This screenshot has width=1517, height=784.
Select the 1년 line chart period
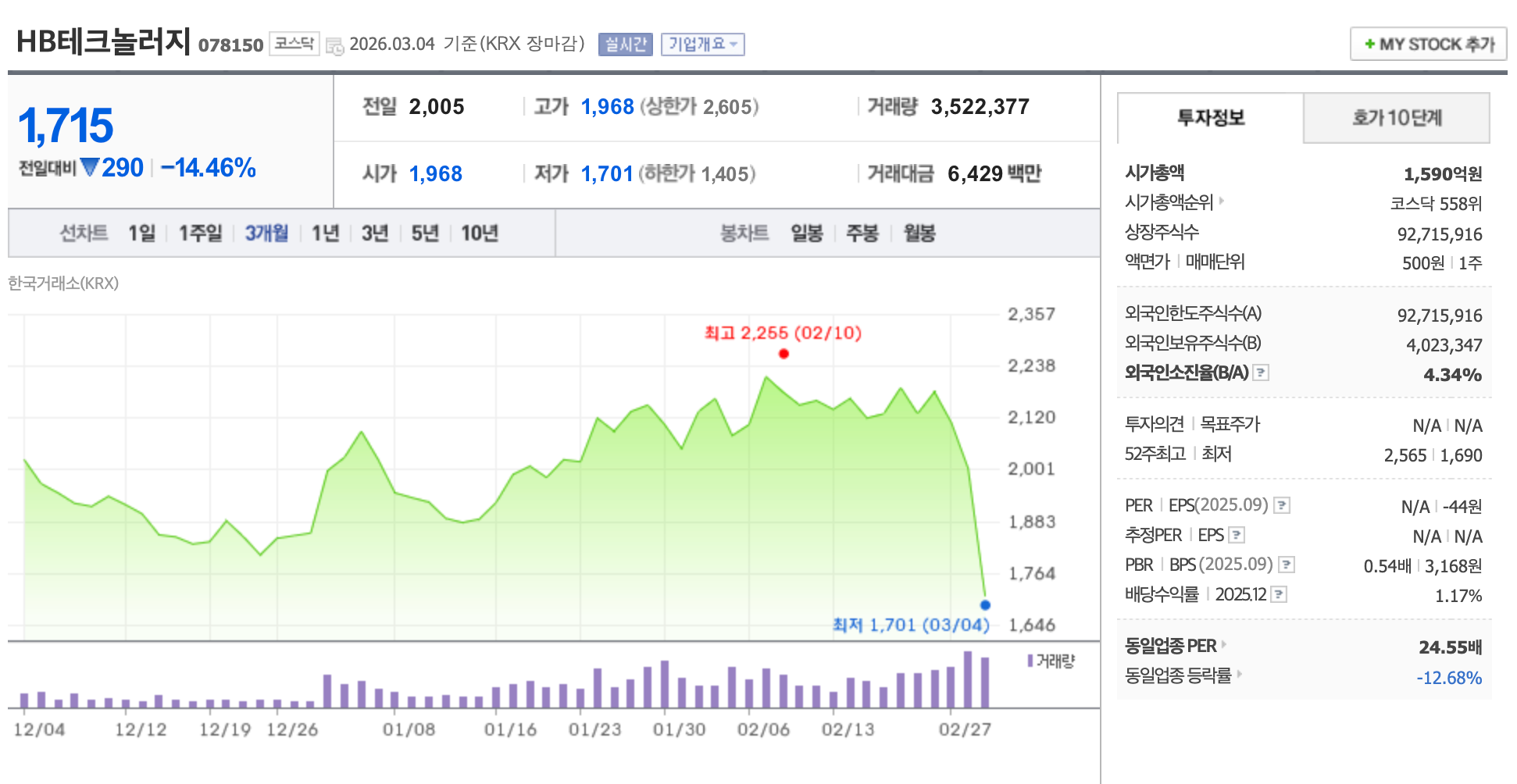coord(325,233)
